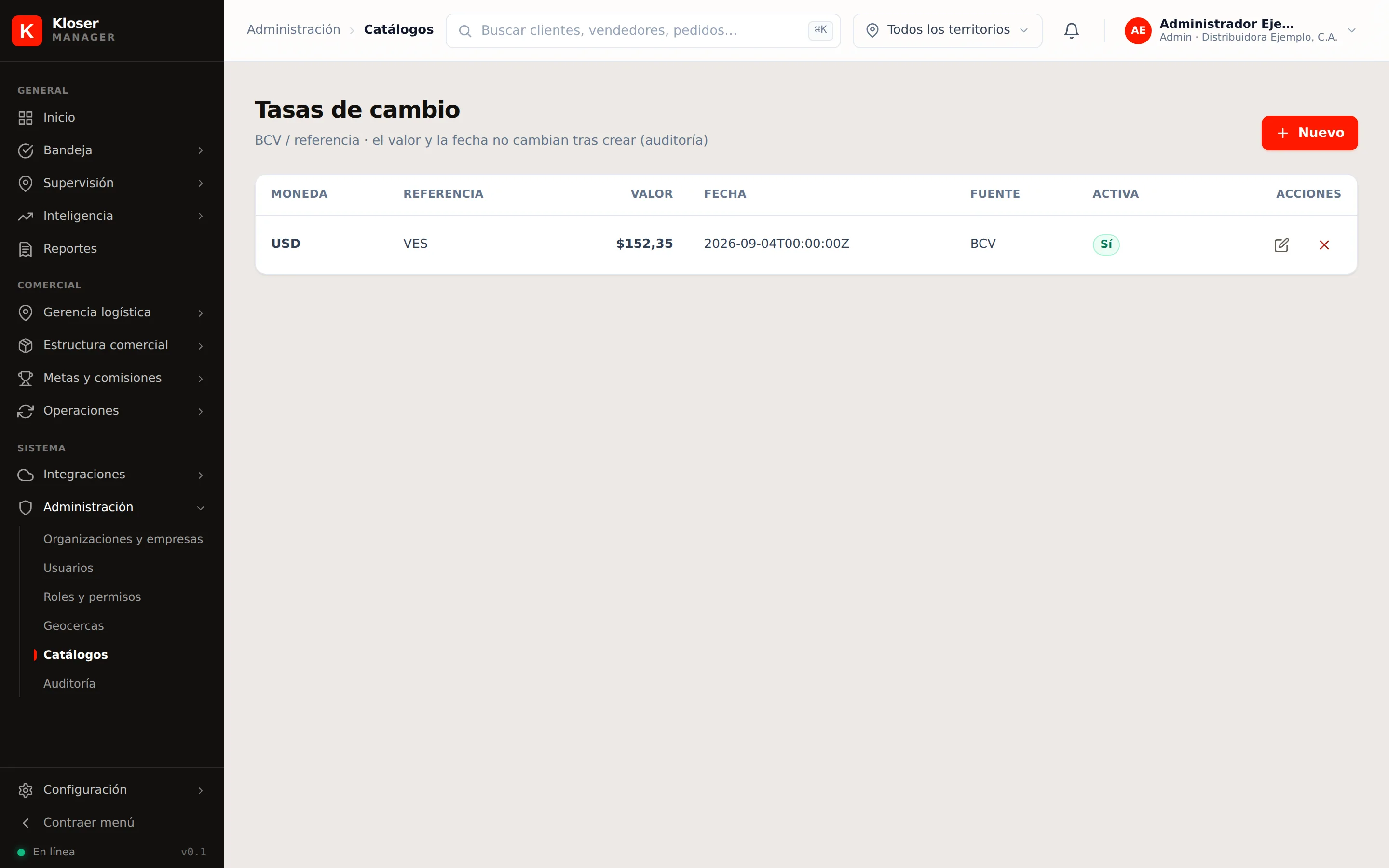Focus the Buscar clientes search field
1389x868 pixels.
point(643,30)
